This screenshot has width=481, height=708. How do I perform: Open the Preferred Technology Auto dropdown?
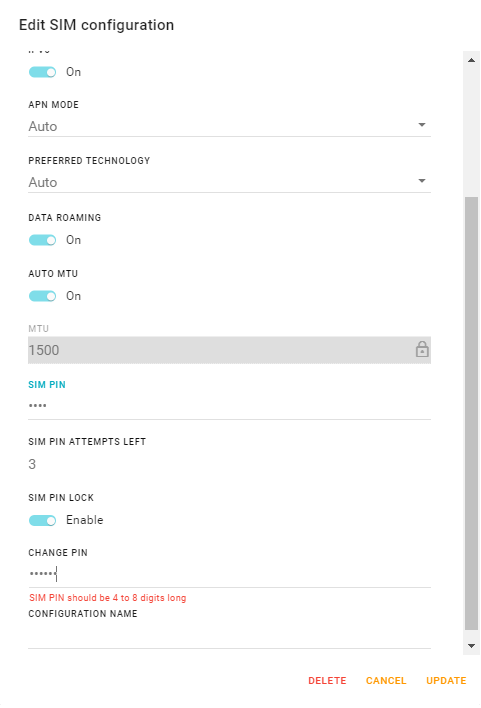(229, 182)
